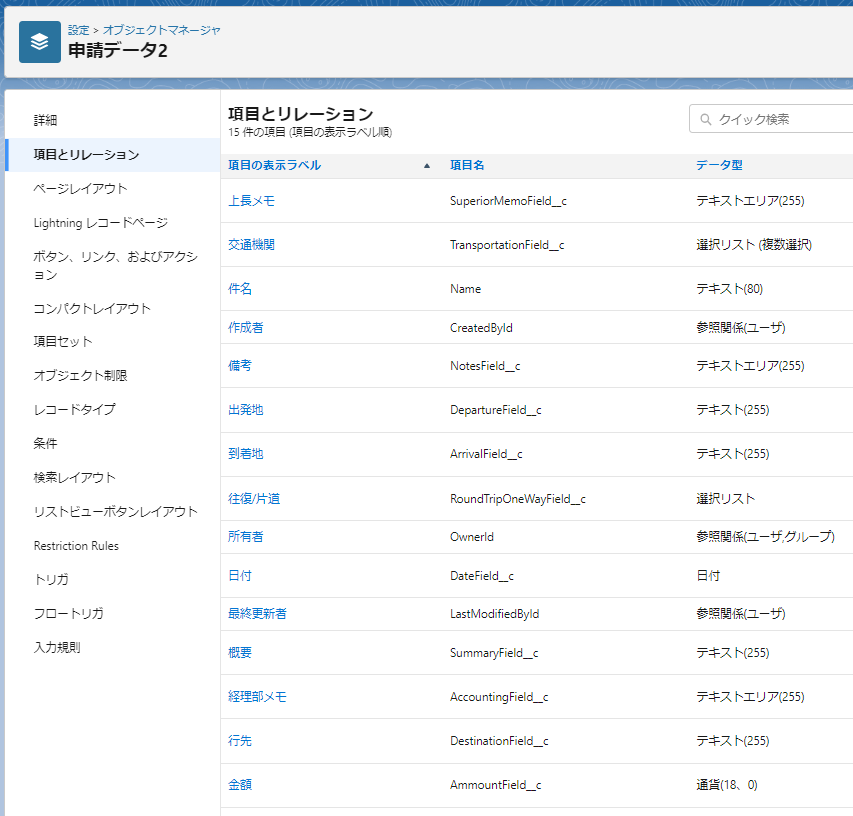Open レコードタイプ in the sidebar
This screenshot has width=853, height=816.
point(75,409)
